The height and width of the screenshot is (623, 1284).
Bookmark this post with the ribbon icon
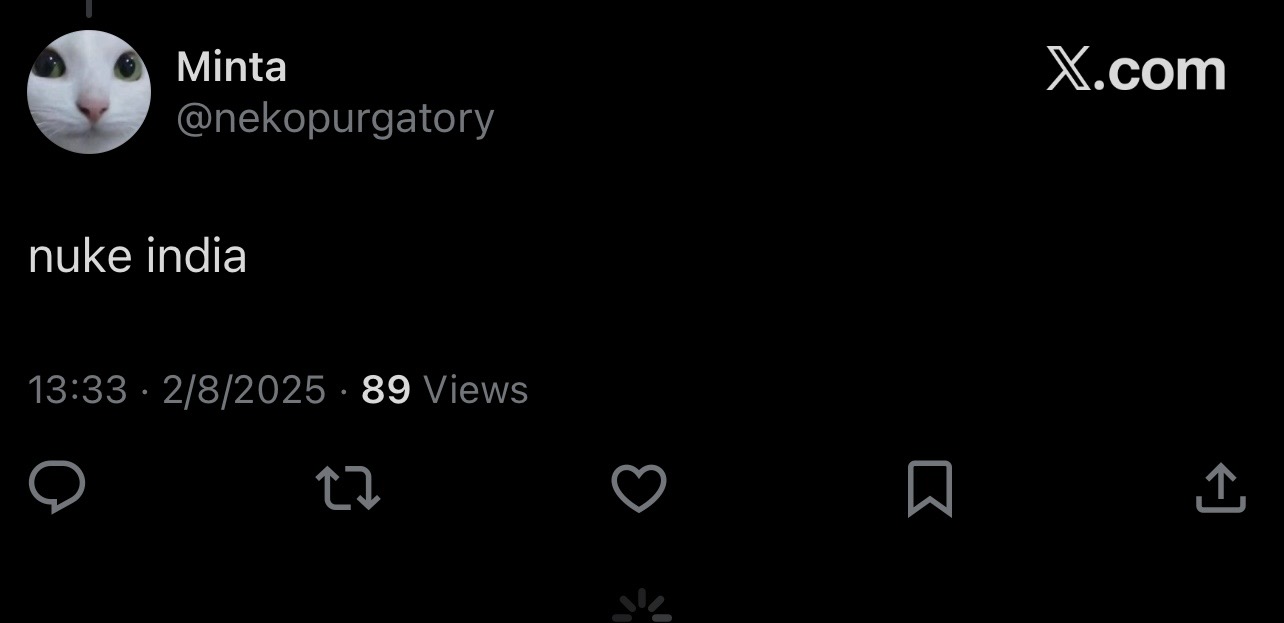pyautogui.click(x=929, y=489)
